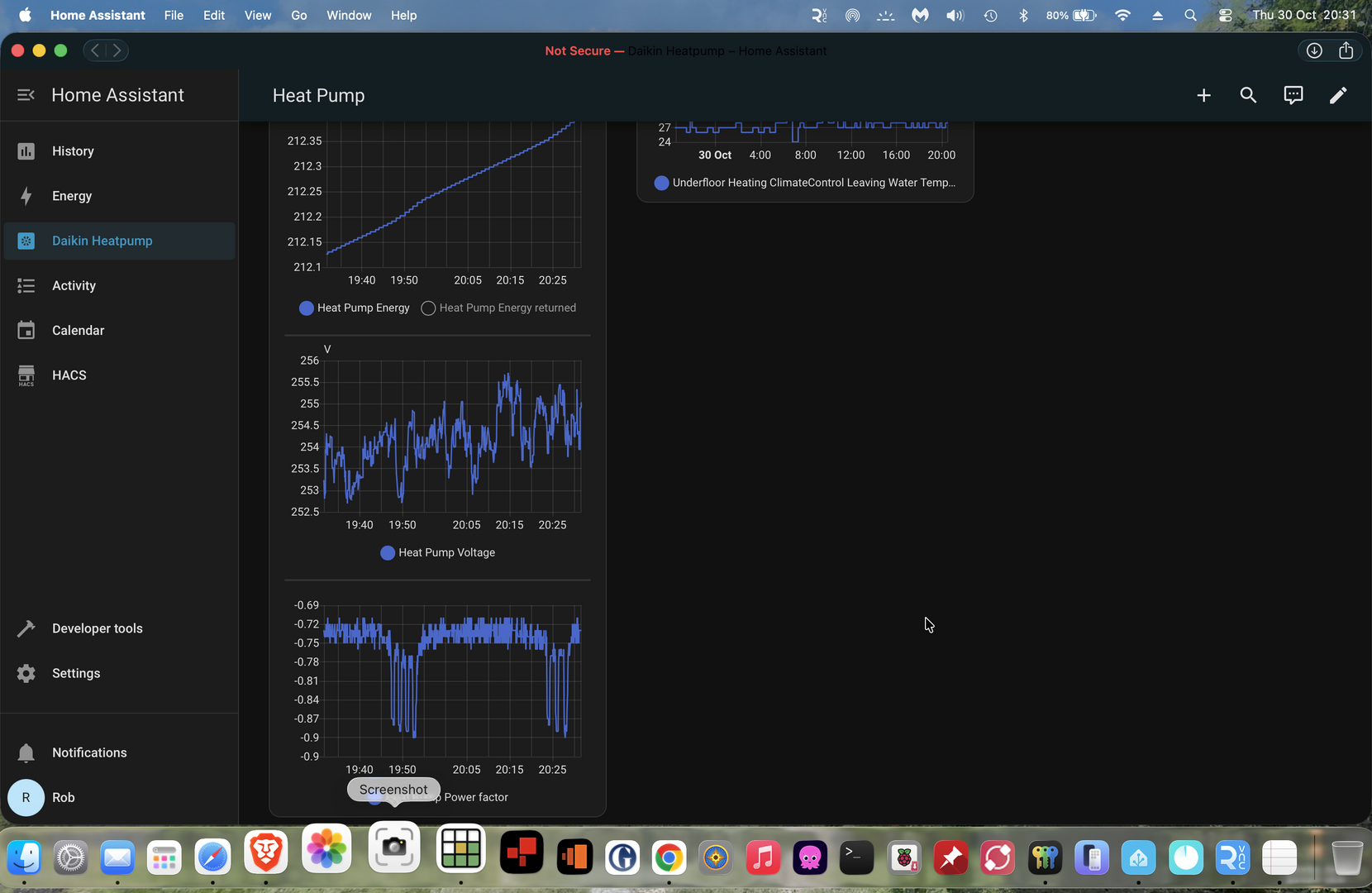
Task: Open the View menu in menu bar
Action: pyautogui.click(x=257, y=15)
